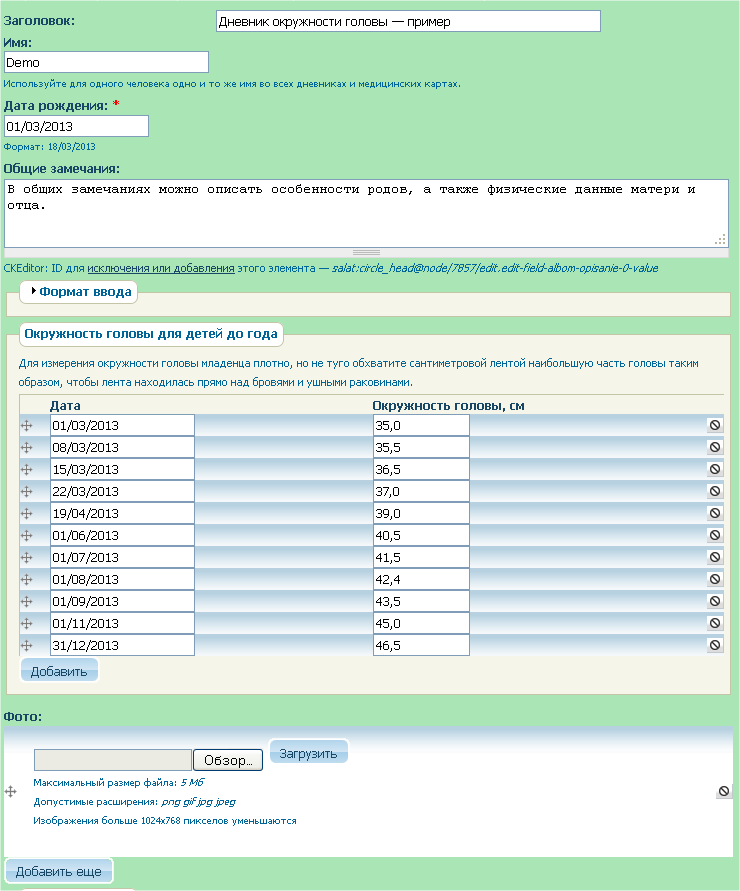Remove the Фото upload item
Screen dimensions: 740x891
pyautogui.click(x=724, y=791)
